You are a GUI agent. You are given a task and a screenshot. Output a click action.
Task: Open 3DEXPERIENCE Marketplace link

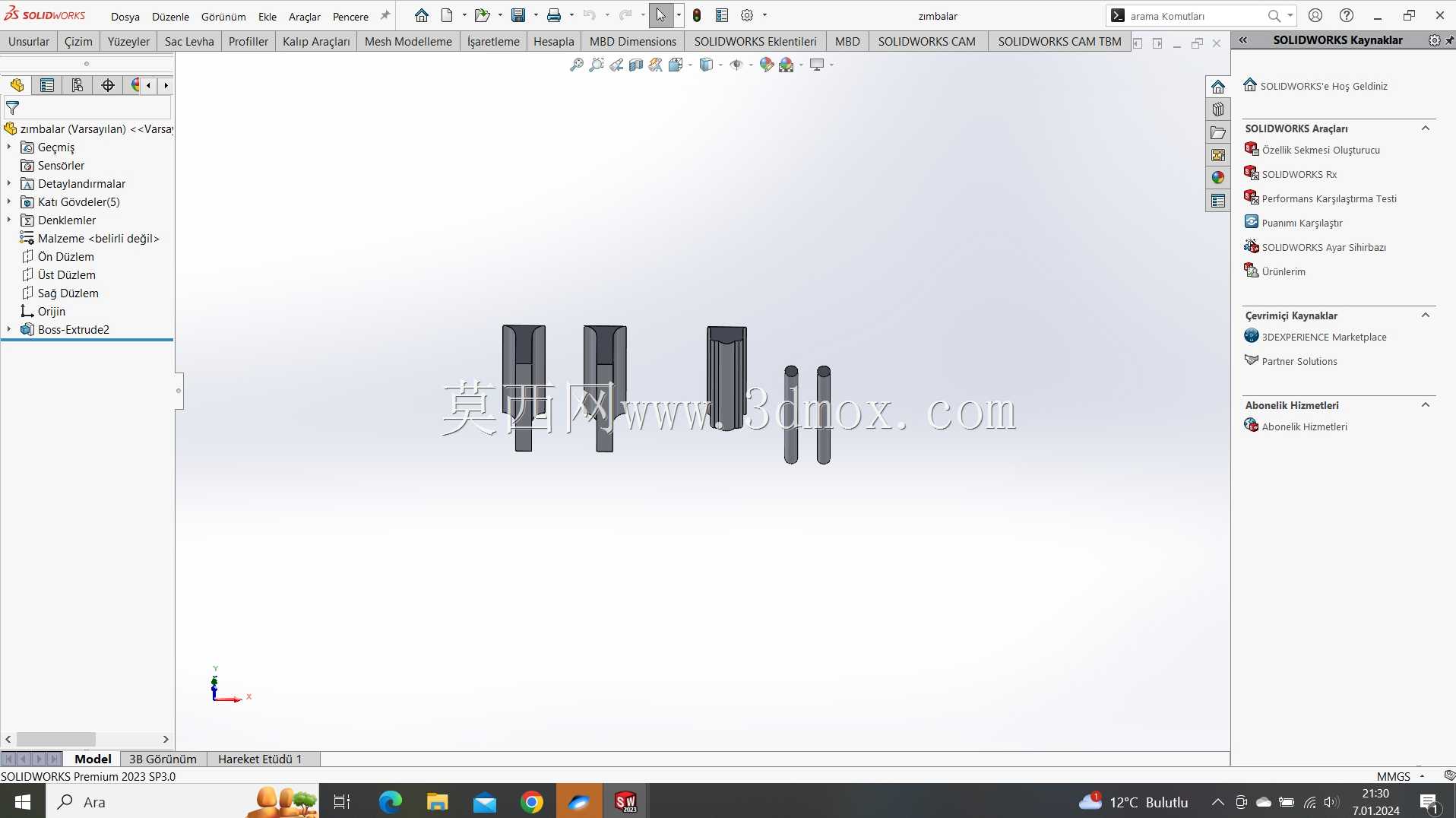1324,337
